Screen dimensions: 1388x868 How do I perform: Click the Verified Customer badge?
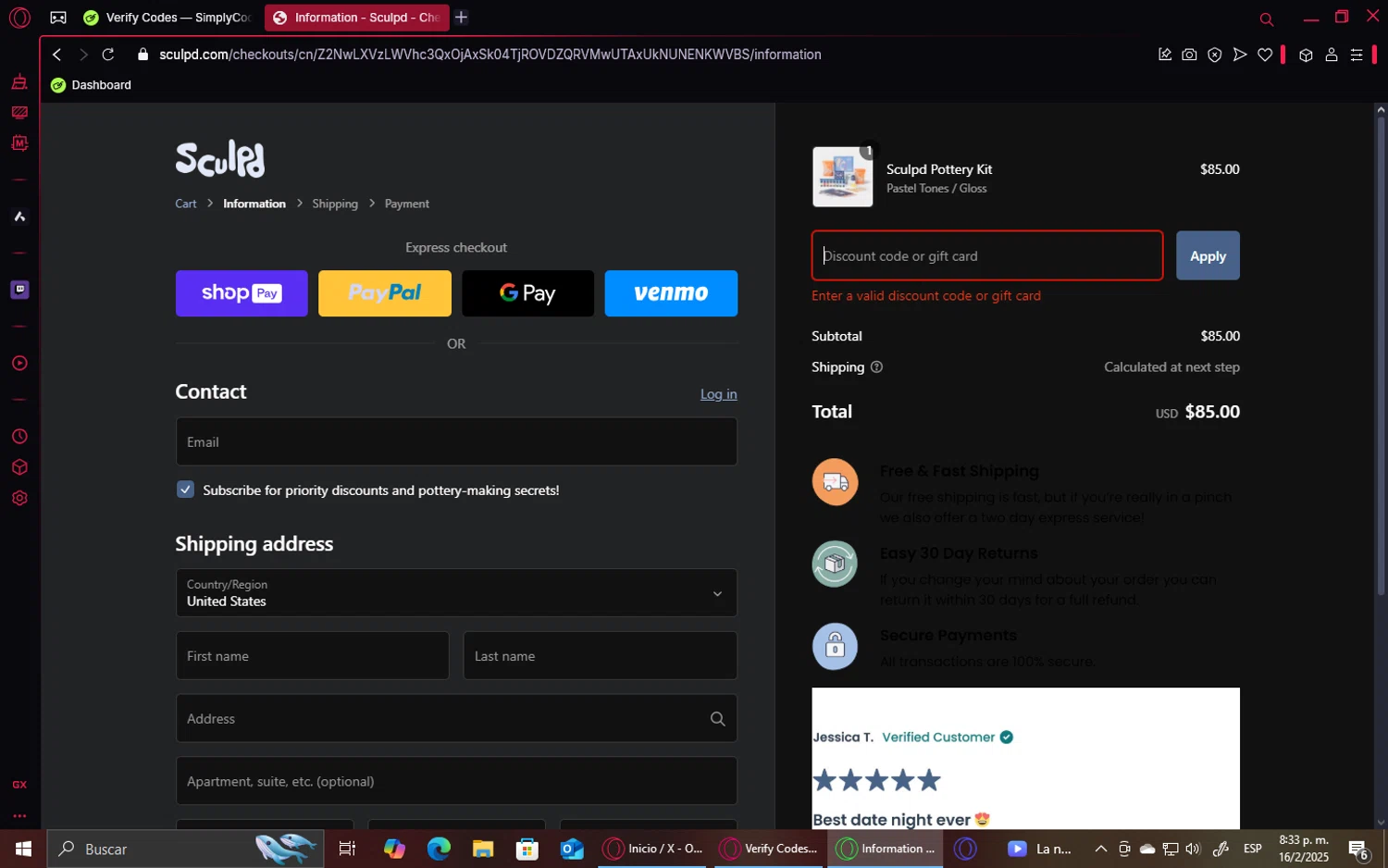(948, 738)
